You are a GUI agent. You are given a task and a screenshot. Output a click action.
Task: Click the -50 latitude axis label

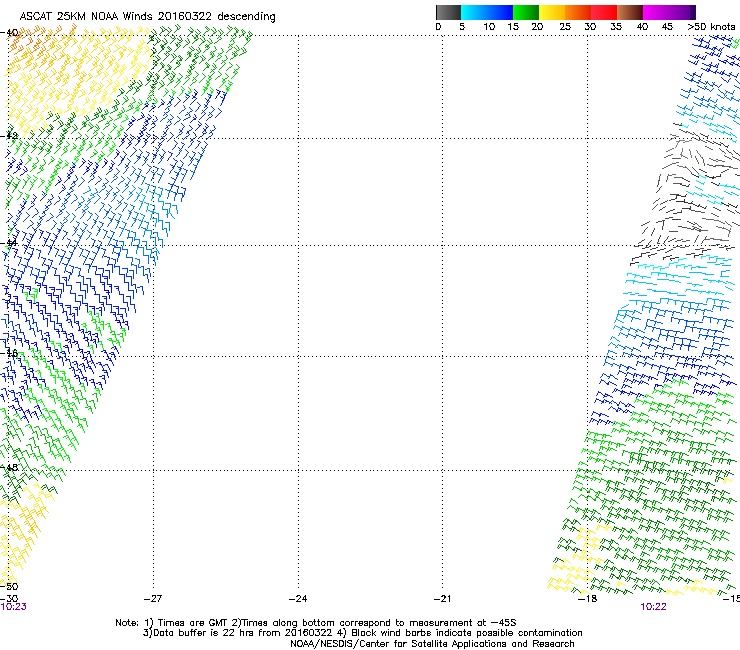click(9, 586)
